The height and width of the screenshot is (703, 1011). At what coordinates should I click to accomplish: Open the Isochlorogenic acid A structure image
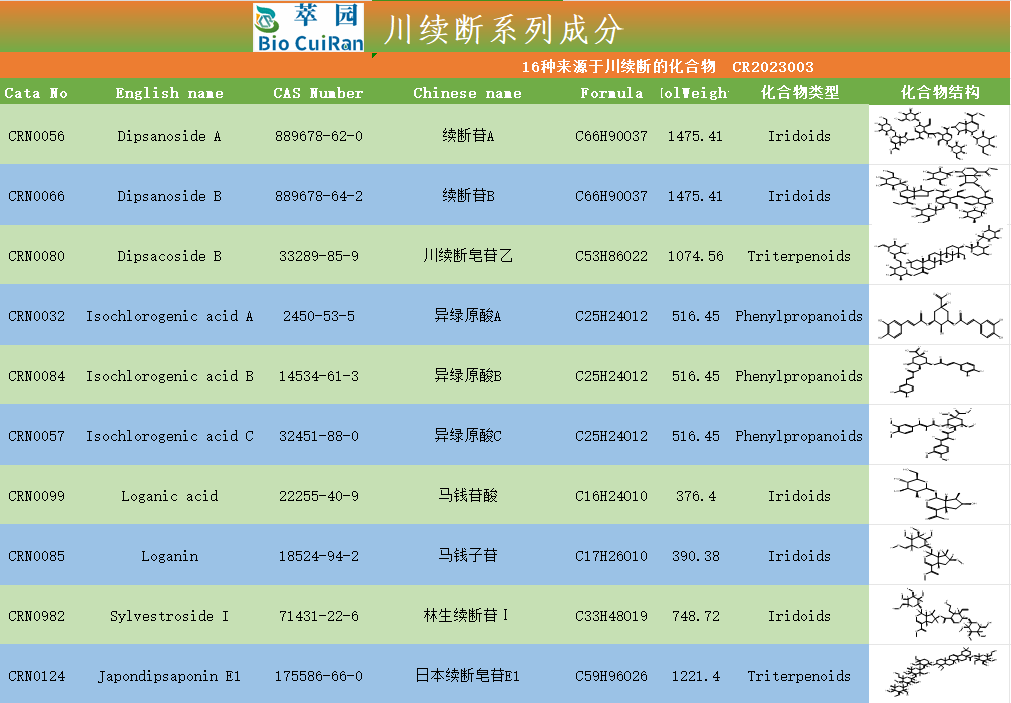(x=940, y=317)
